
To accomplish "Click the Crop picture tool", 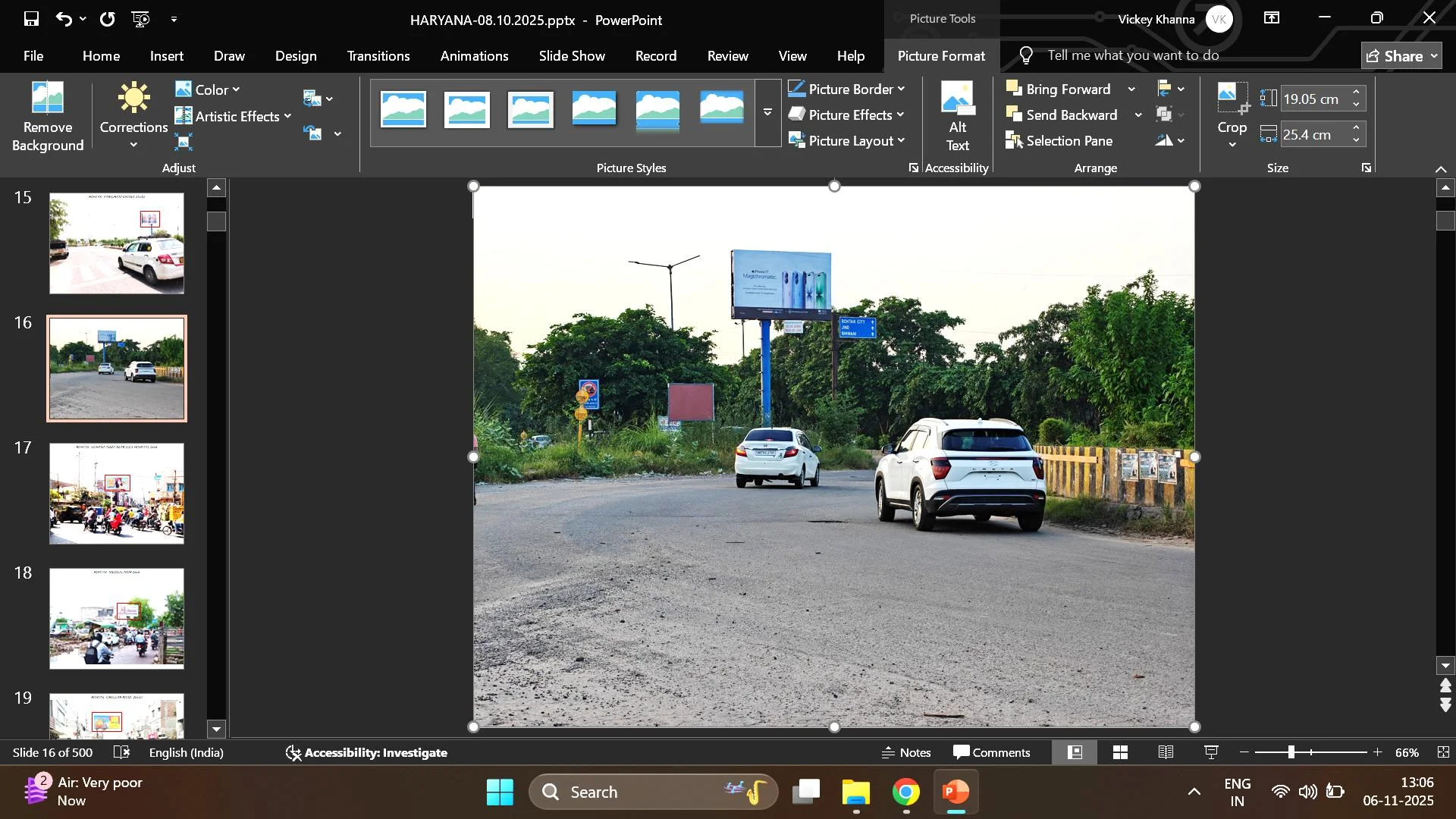I will click(1232, 99).
